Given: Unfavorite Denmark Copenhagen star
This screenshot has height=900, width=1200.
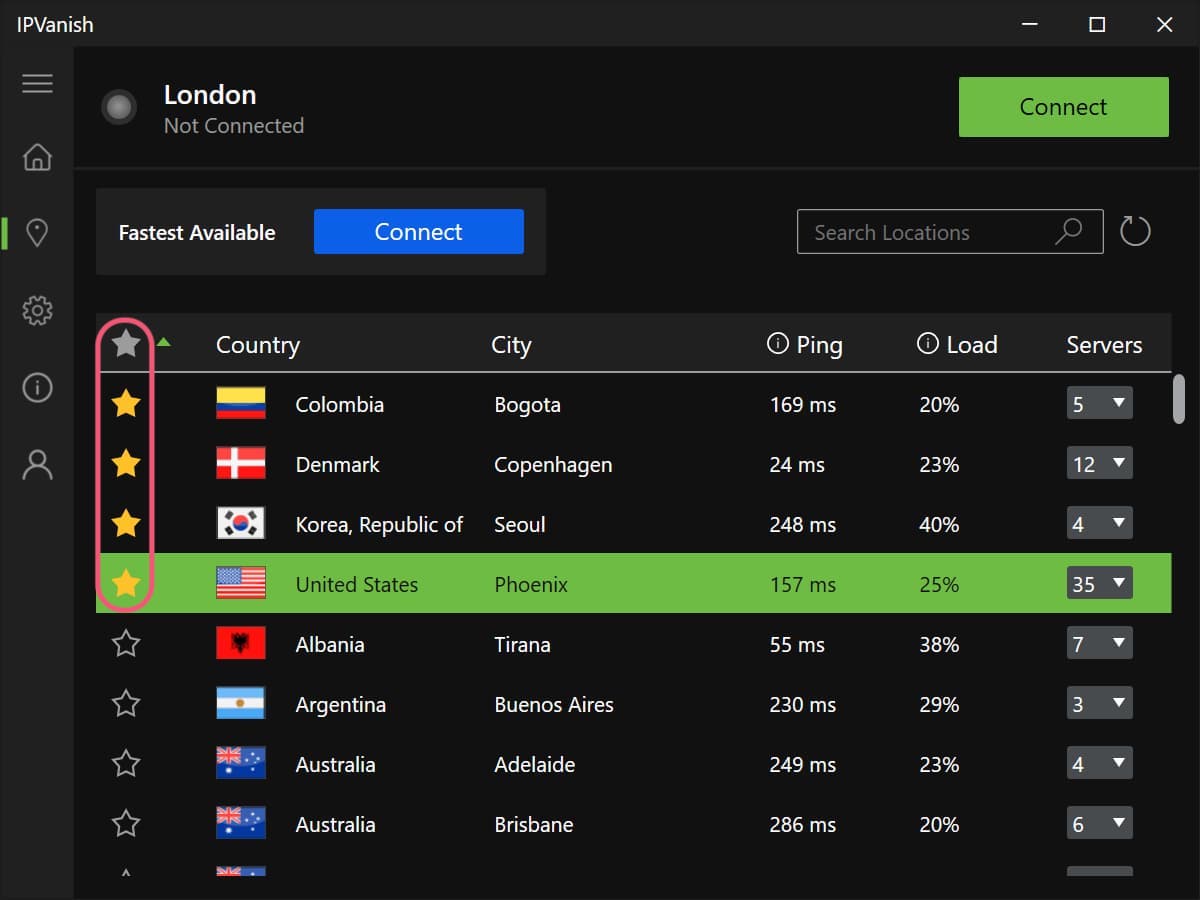Looking at the screenshot, I should pos(126,464).
